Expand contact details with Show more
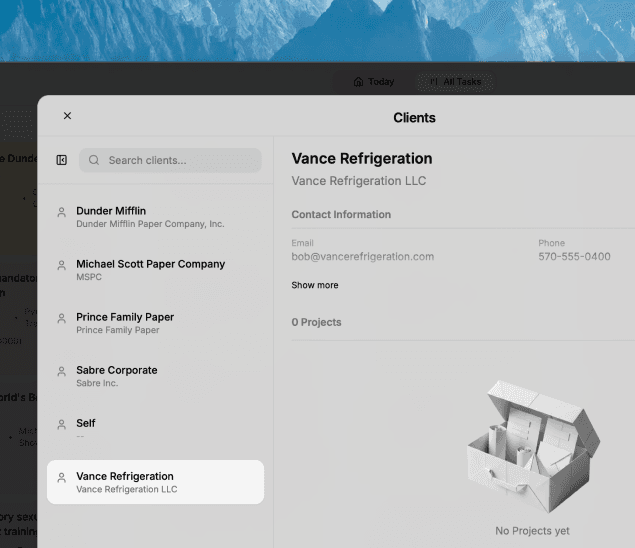The width and height of the screenshot is (635, 548). (315, 285)
